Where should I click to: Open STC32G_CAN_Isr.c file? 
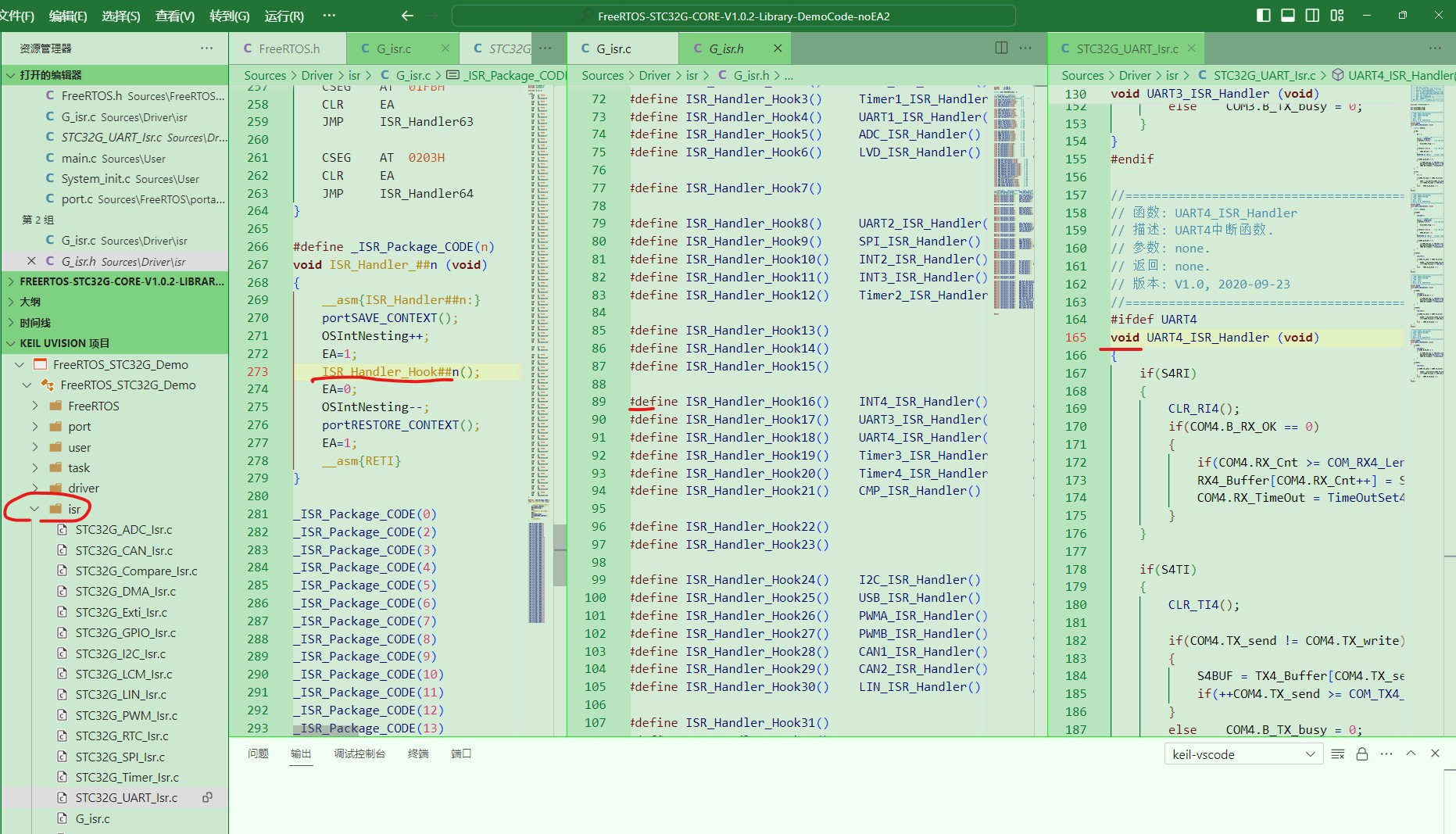123,550
